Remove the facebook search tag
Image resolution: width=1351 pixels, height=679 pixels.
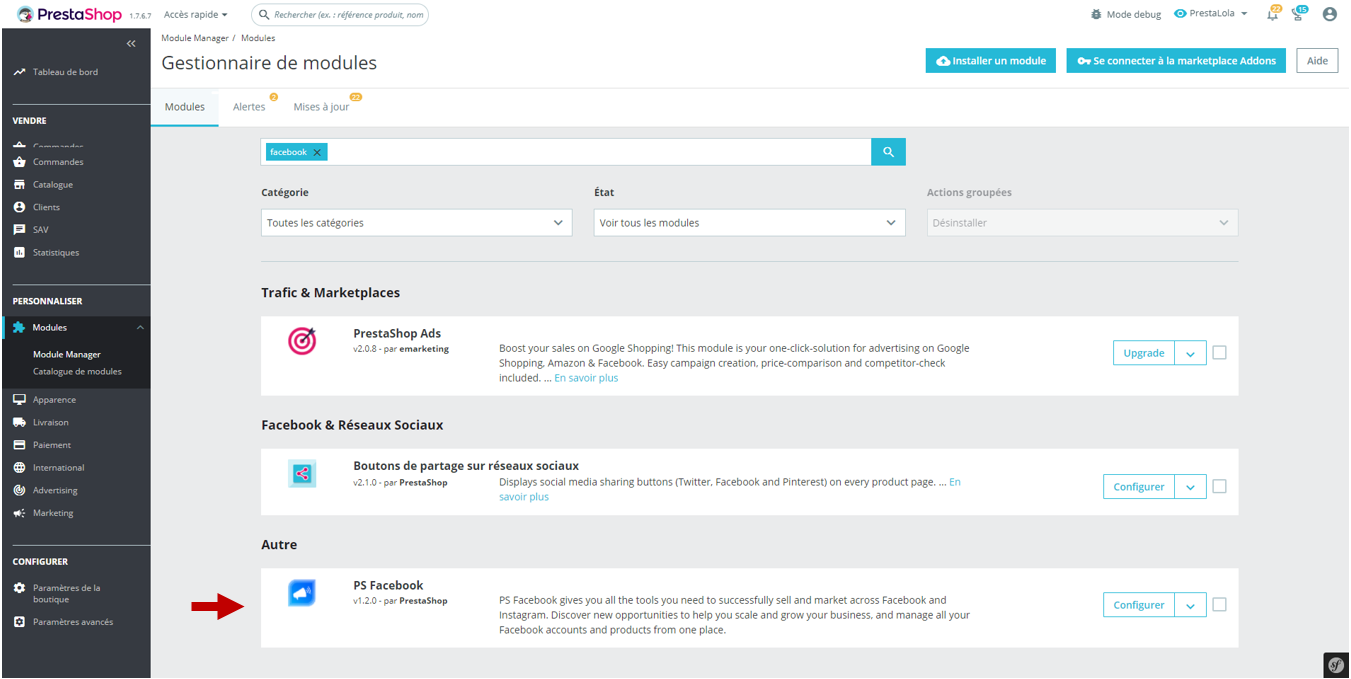coord(317,152)
